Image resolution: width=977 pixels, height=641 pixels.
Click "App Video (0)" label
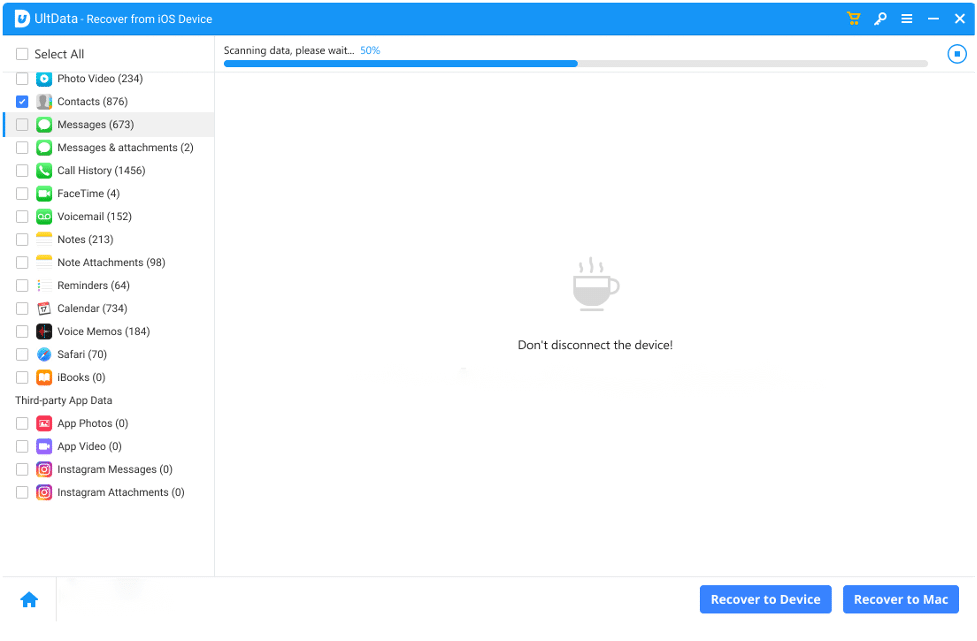coord(89,447)
